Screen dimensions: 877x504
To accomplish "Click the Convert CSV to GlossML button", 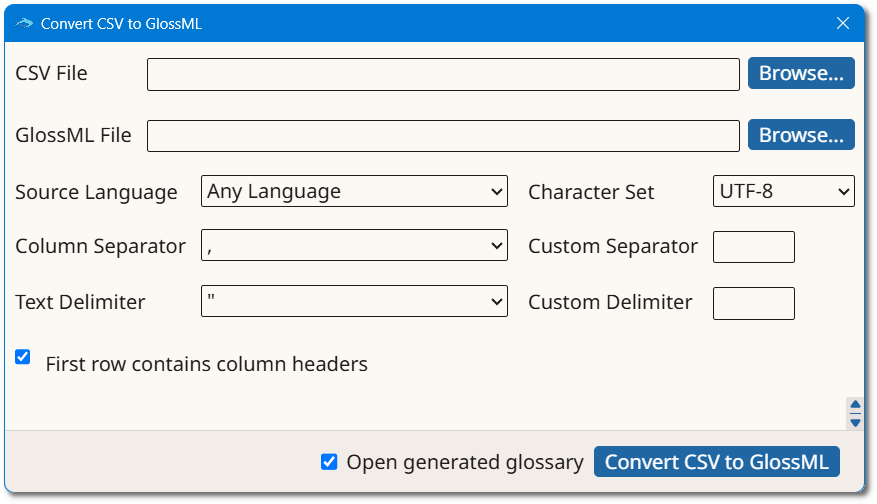I will click(716, 462).
